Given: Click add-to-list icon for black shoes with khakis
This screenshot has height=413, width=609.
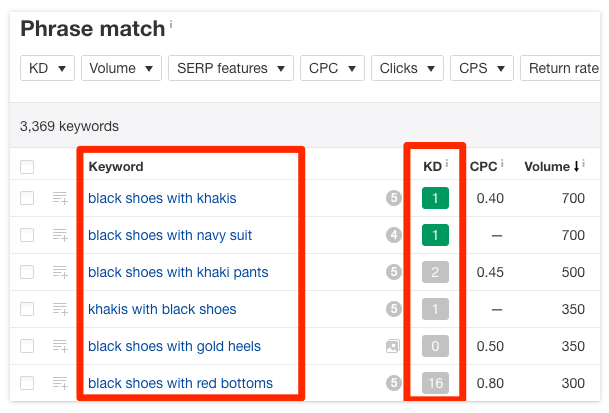Looking at the screenshot, I should click(60, 198).
